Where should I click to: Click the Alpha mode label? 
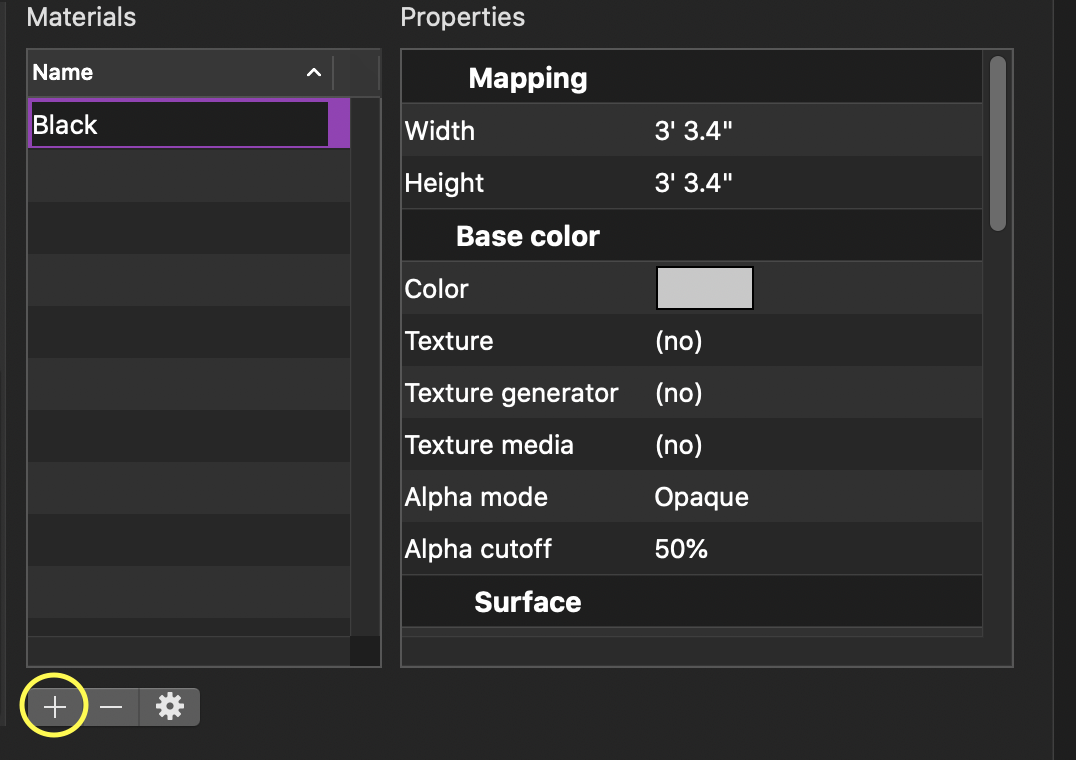click(x=476, y=497)
